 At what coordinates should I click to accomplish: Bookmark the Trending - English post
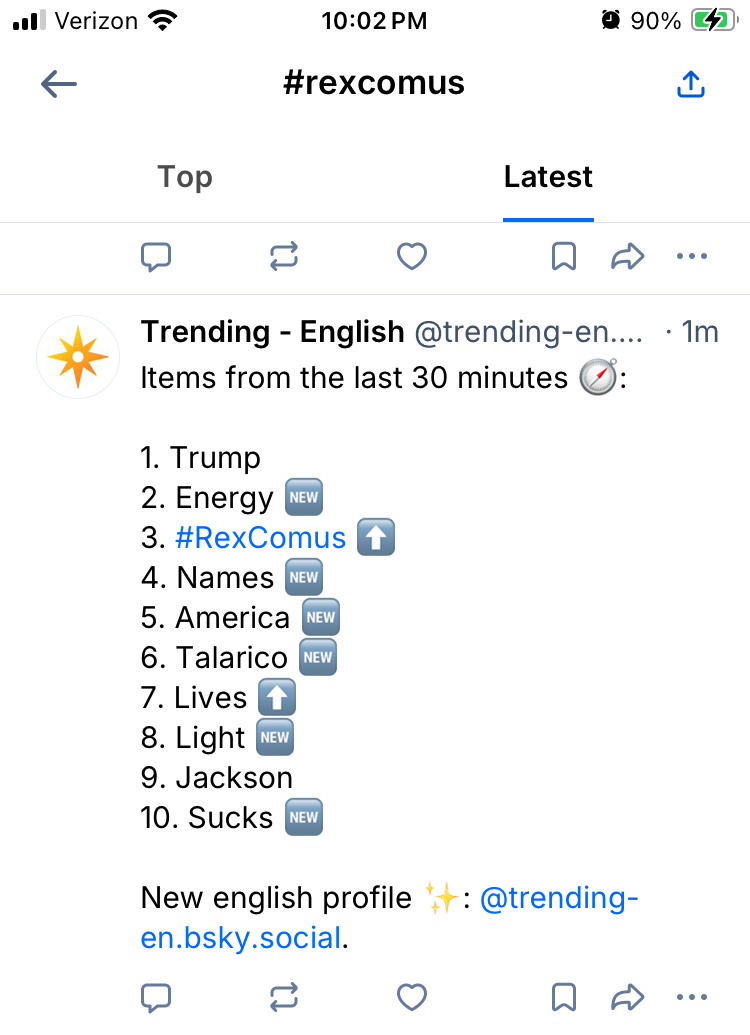[564, 997]
